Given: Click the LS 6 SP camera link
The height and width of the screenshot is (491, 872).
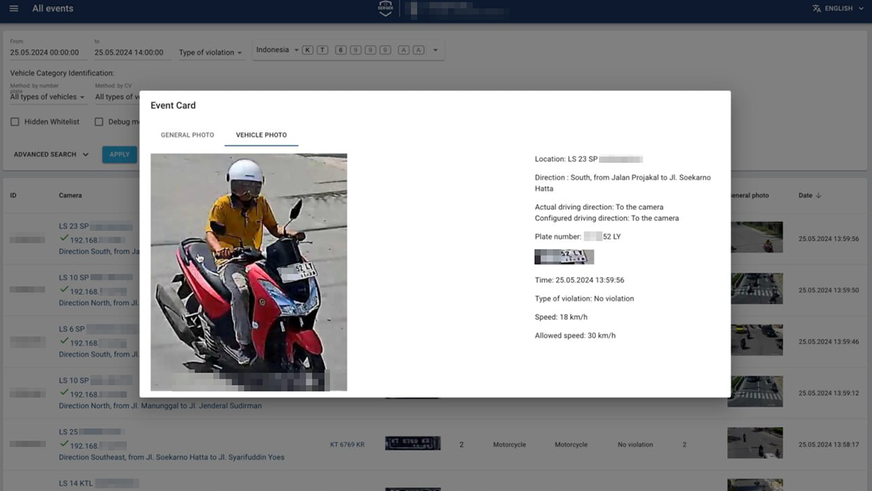Looking at the screenshot, I should (98, 329).
